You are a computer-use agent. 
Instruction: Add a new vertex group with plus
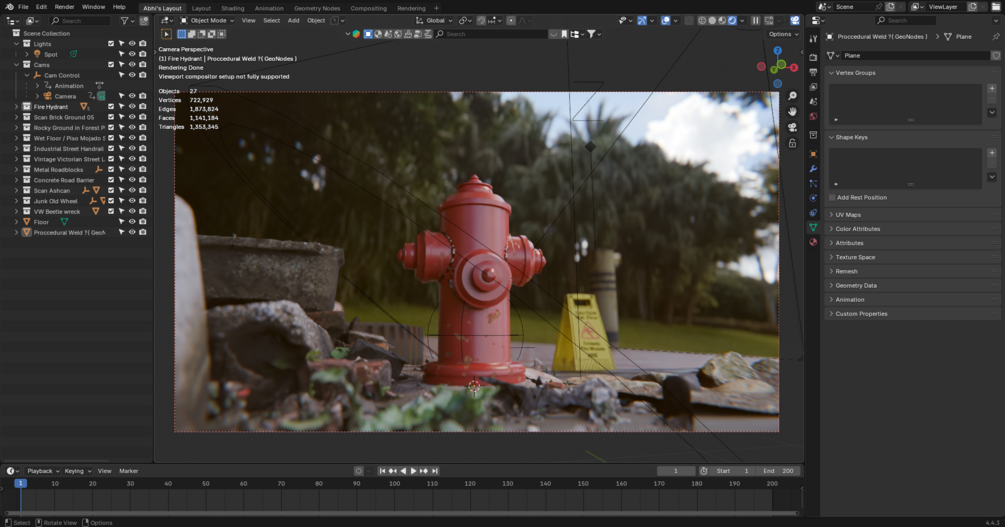[992, 88]
